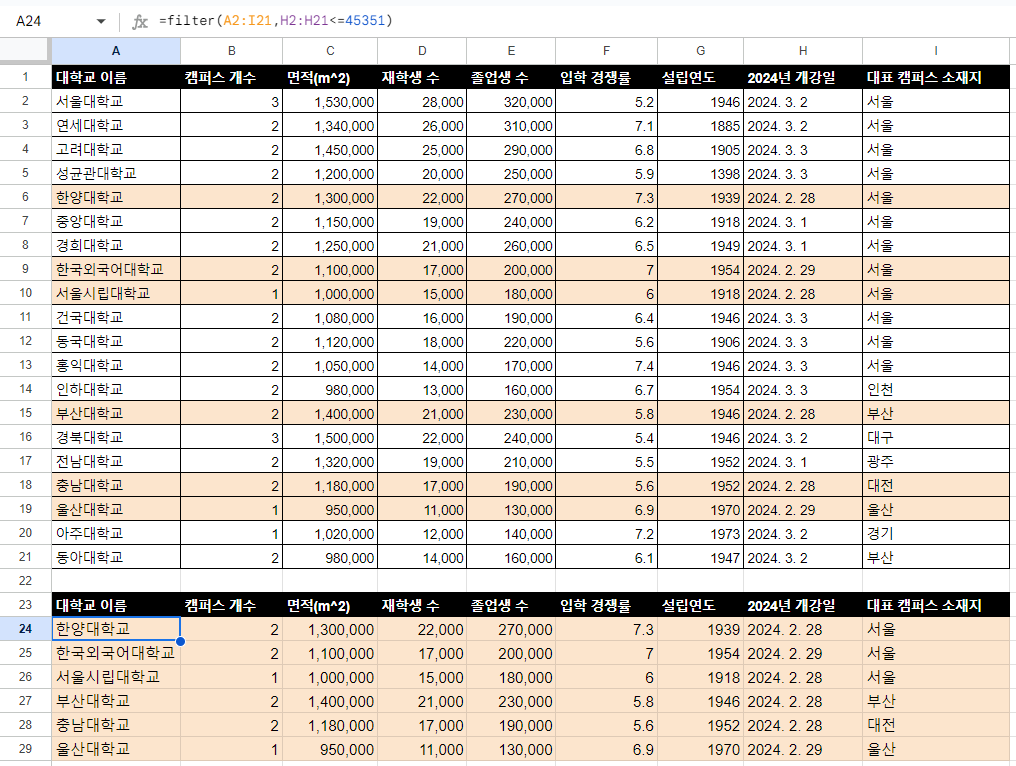Select row 24 header
Image resolution: width=1016 pixels, height=766 pixels.
(25, 629)
